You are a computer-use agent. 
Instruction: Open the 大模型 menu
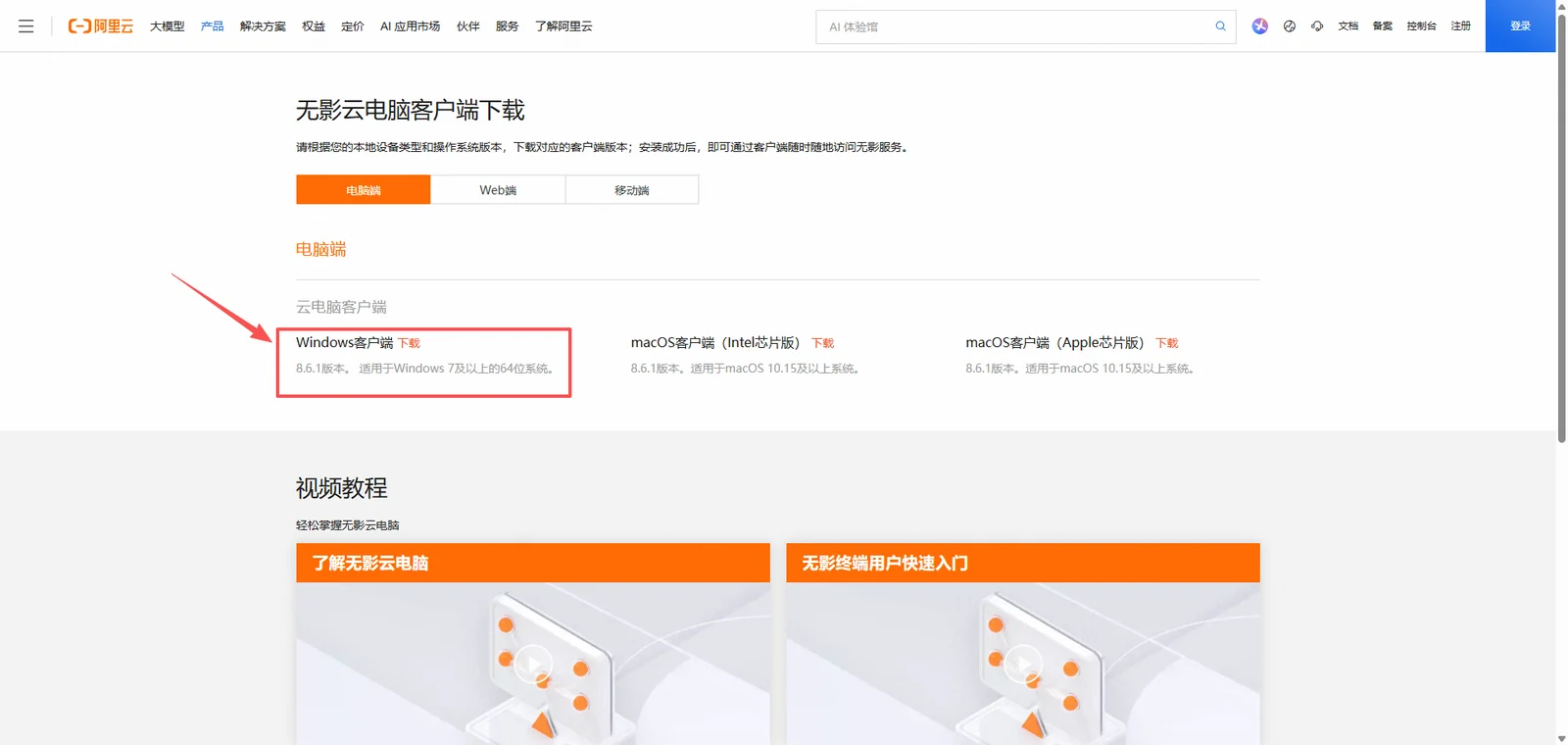pos(168,26)
